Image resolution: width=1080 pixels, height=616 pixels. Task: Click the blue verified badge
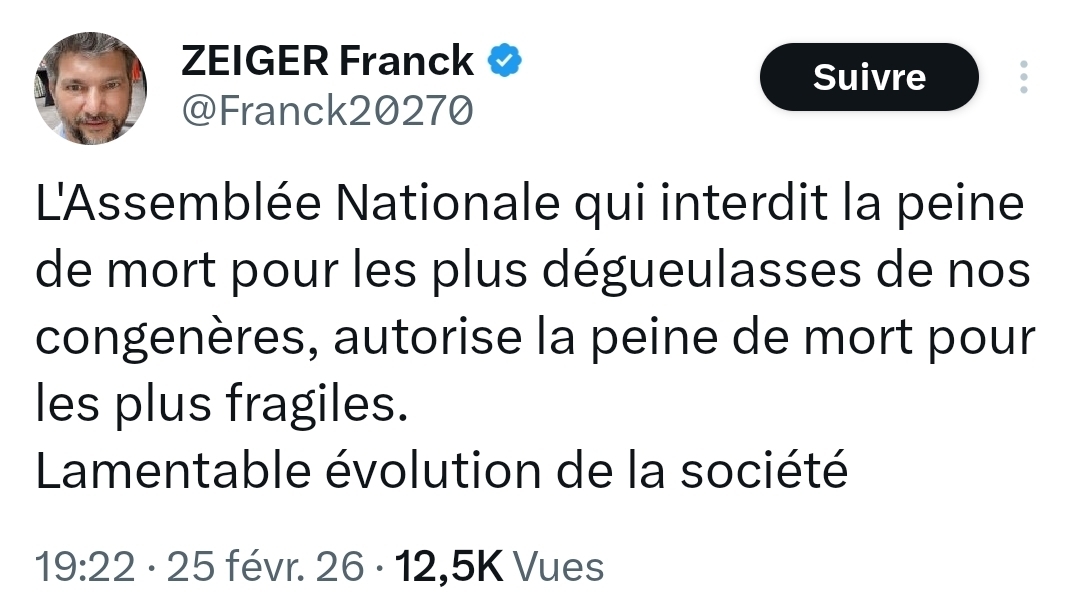click(504, 62)
